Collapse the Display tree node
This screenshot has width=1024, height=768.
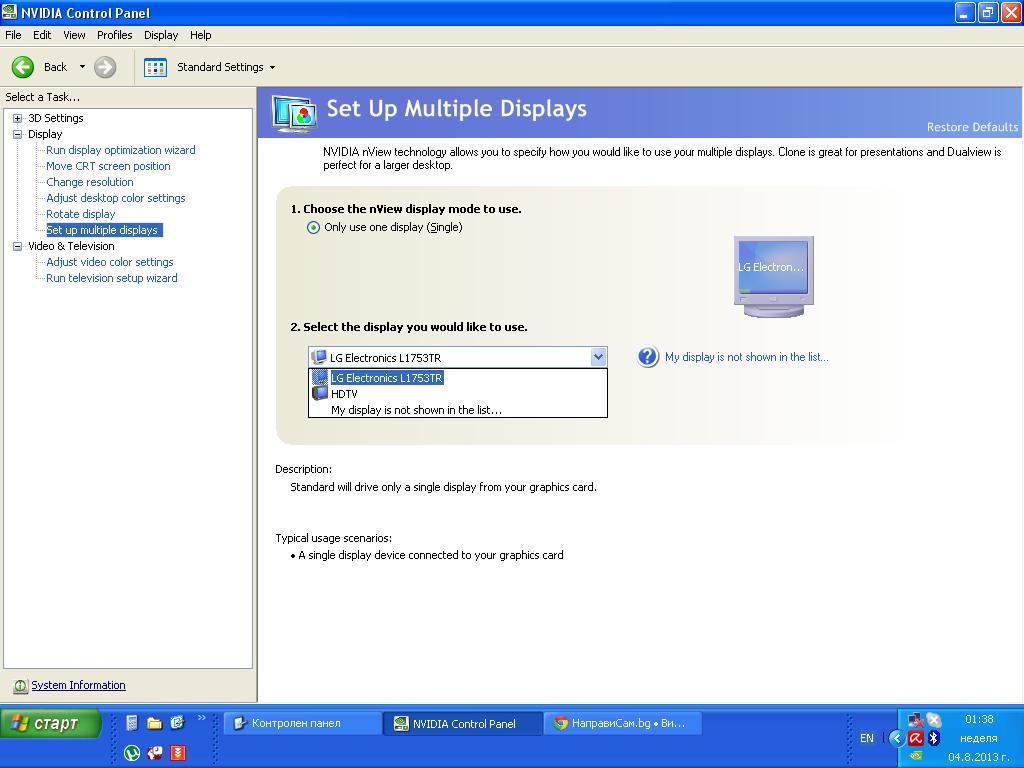[x=18, y=135]
